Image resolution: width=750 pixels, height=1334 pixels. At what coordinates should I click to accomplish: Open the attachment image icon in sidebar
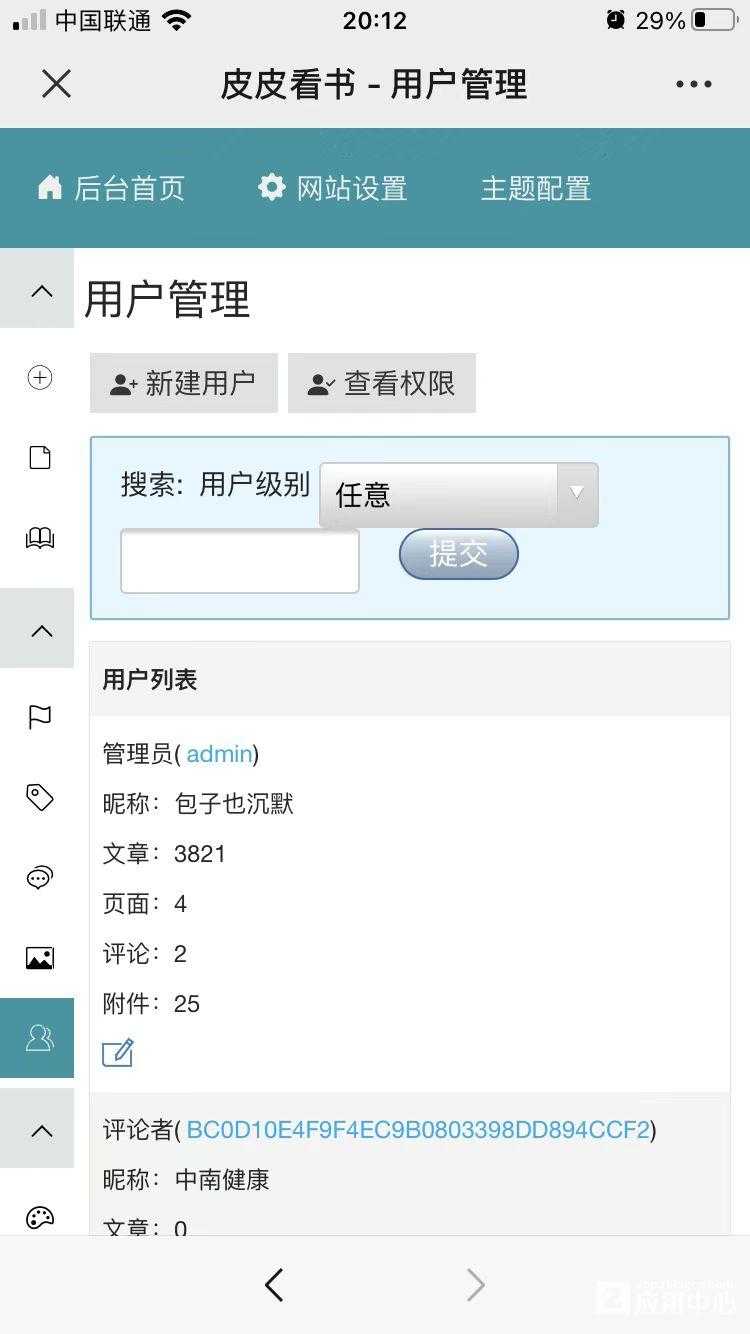click(x=39, y=958)
